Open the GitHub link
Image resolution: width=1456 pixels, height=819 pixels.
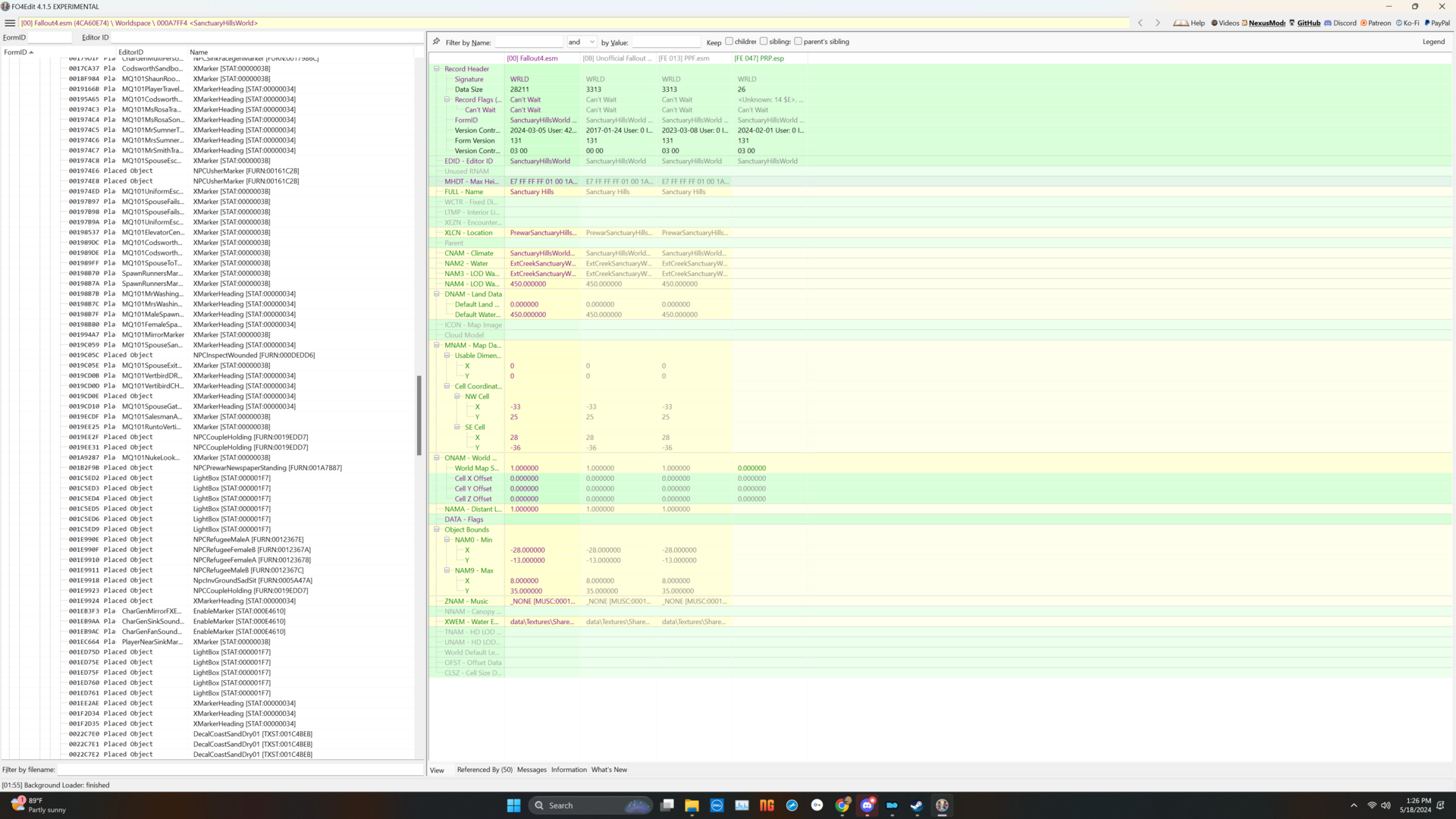[1304, 23]
